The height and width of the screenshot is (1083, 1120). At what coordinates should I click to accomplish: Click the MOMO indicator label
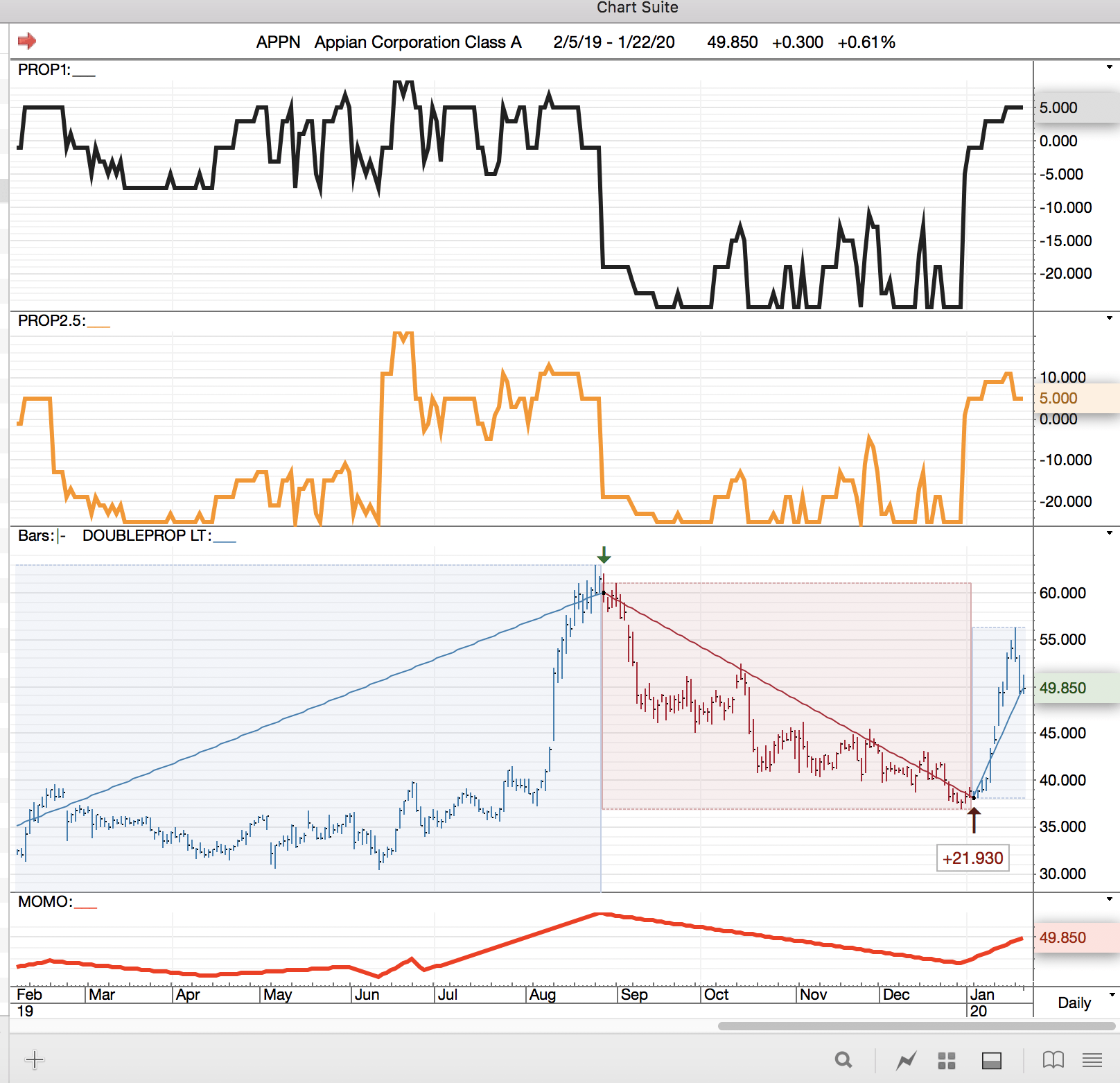(45, 902)
